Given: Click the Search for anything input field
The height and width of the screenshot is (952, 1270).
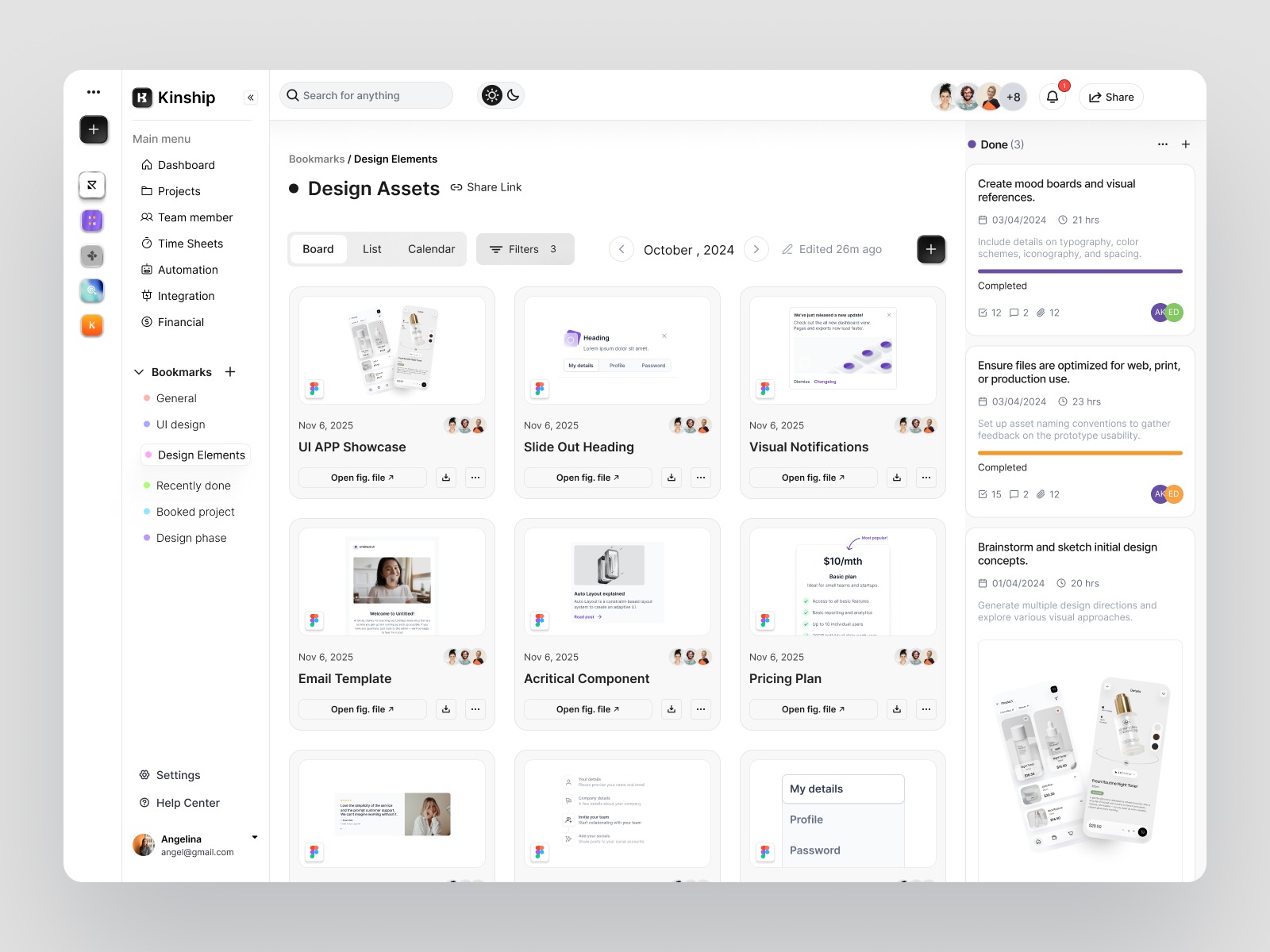Looking at the screenshot, I should click(x=365, y=95).
